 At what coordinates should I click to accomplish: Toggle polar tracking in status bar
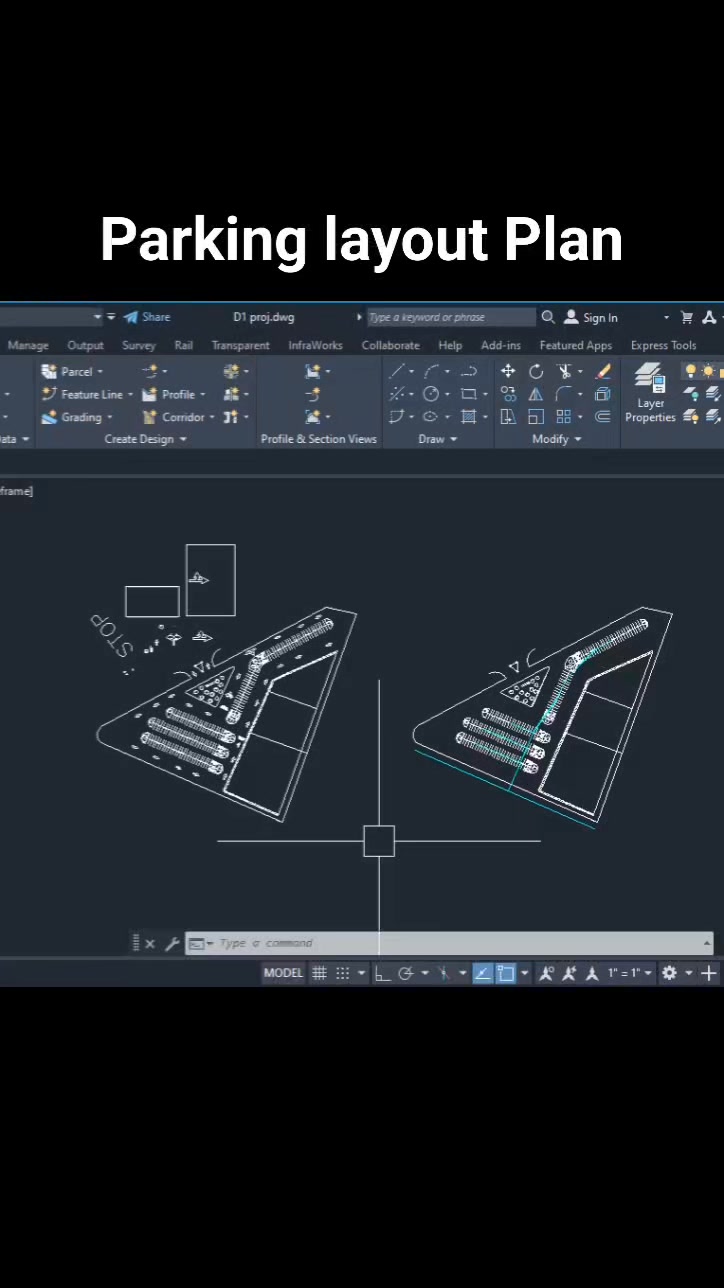point(405,973)
